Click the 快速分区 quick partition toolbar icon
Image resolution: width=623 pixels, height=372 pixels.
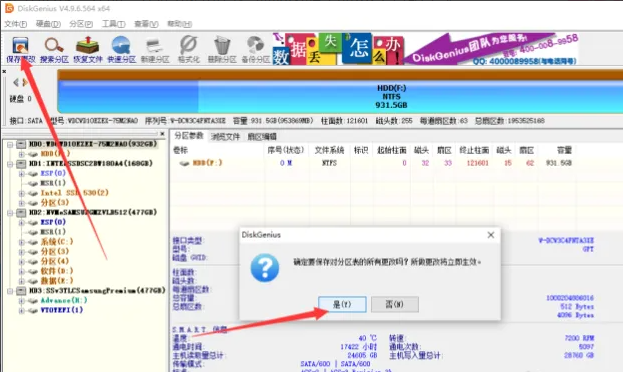click(121, 50)
